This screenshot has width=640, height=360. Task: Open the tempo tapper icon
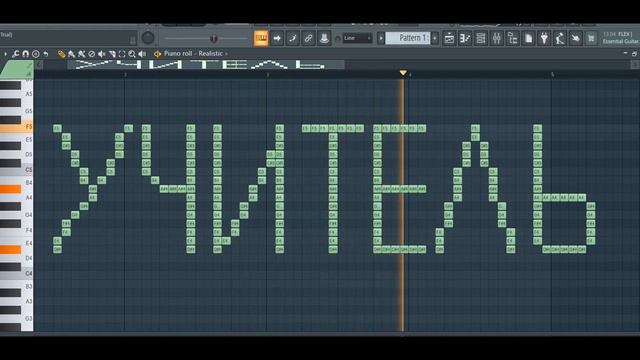click(x=560, y=38)
